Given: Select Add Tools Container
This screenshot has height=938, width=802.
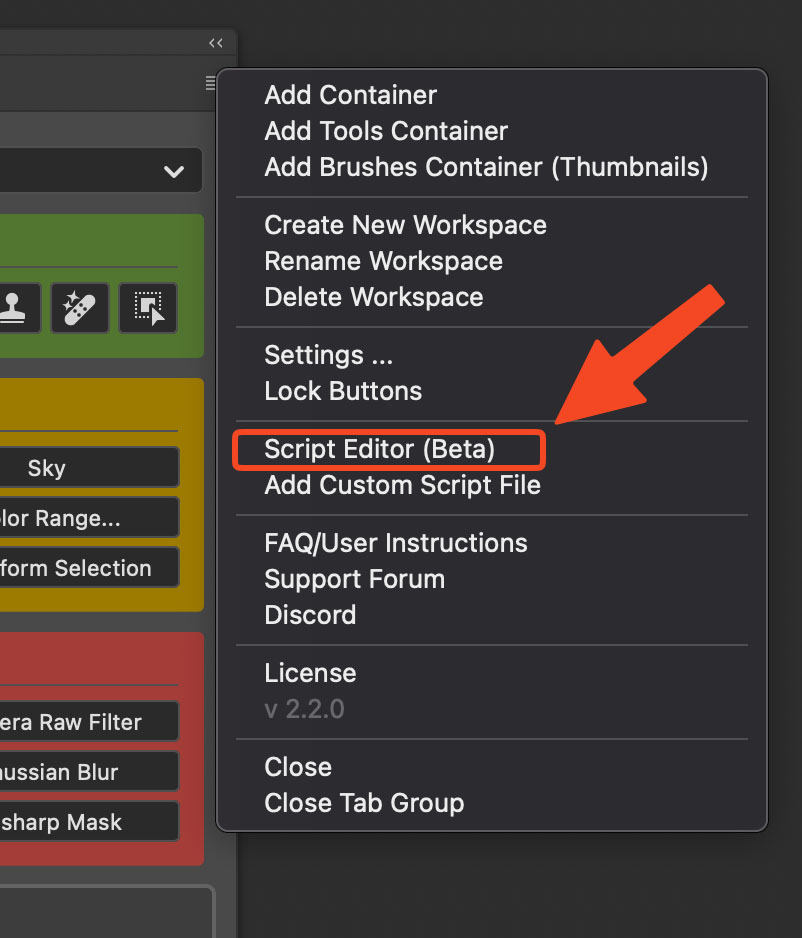Looking at the screenshot, I should tap(385, 131).
